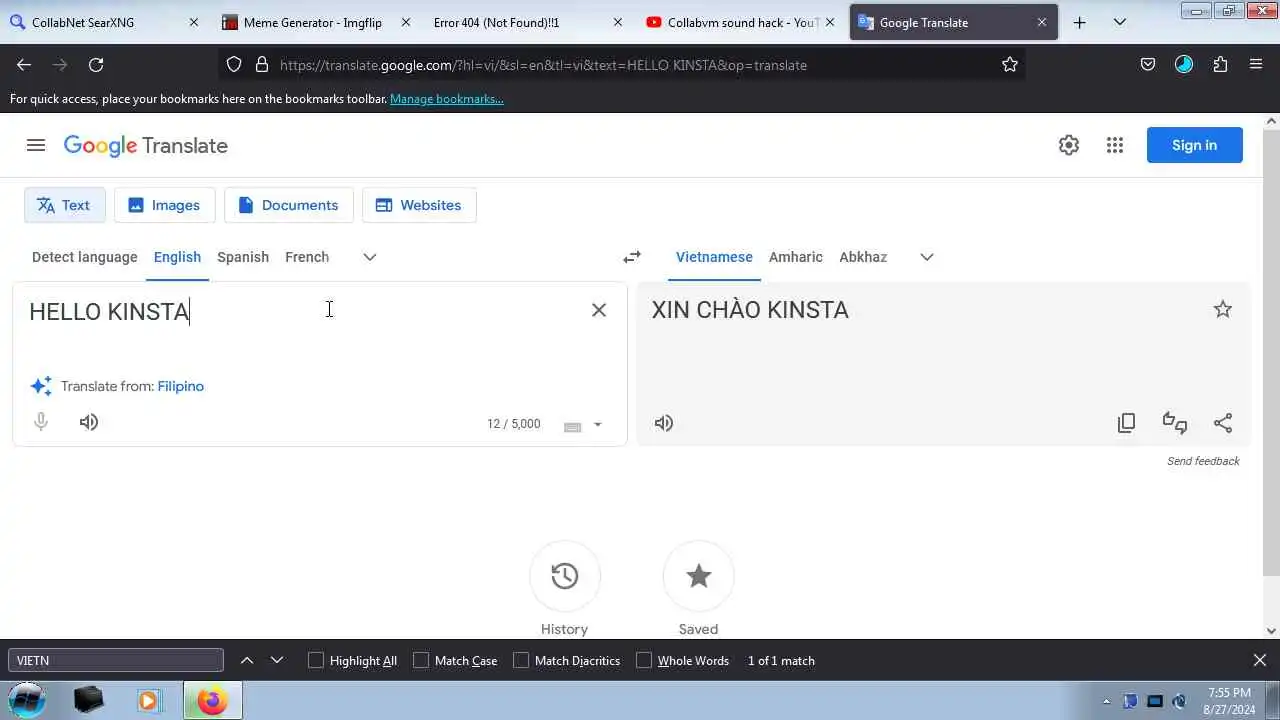Enable Match Diacritics checkbox
Screen dimensions: 1280x720
[521, 660]
